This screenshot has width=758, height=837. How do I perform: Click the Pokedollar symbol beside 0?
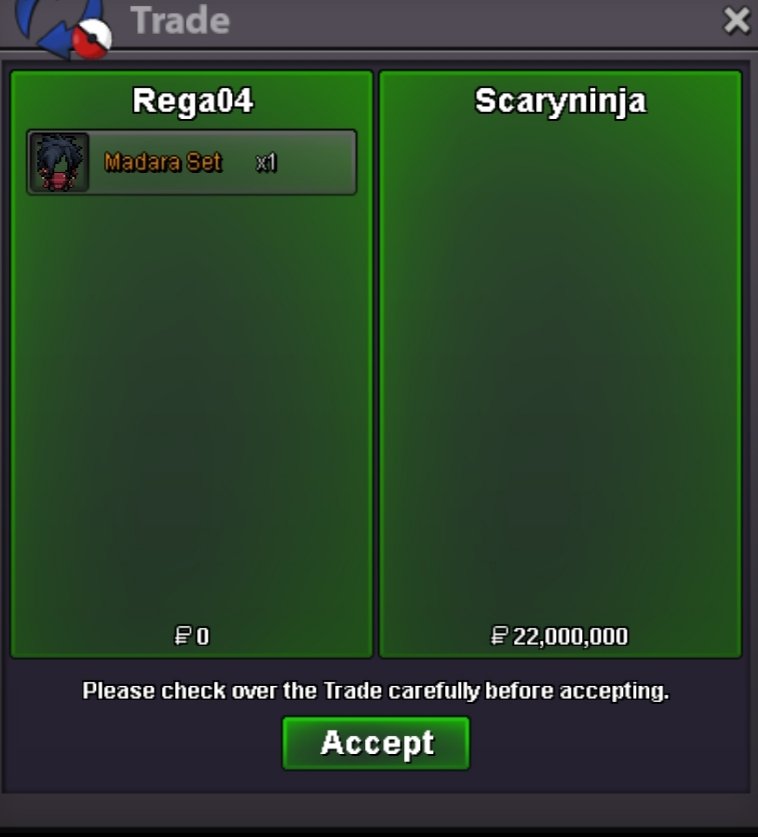183,635
